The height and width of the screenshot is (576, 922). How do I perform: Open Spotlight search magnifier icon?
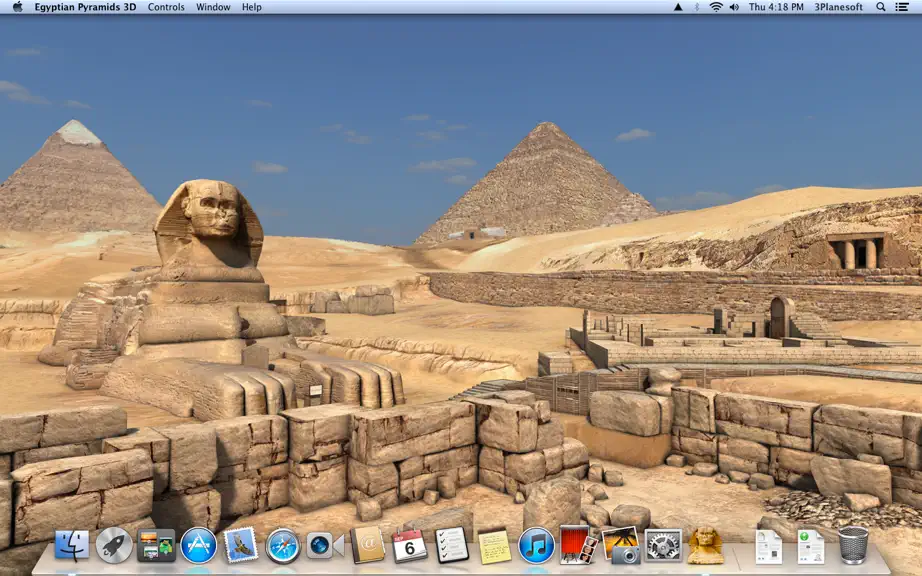click(x=880, y=7)
